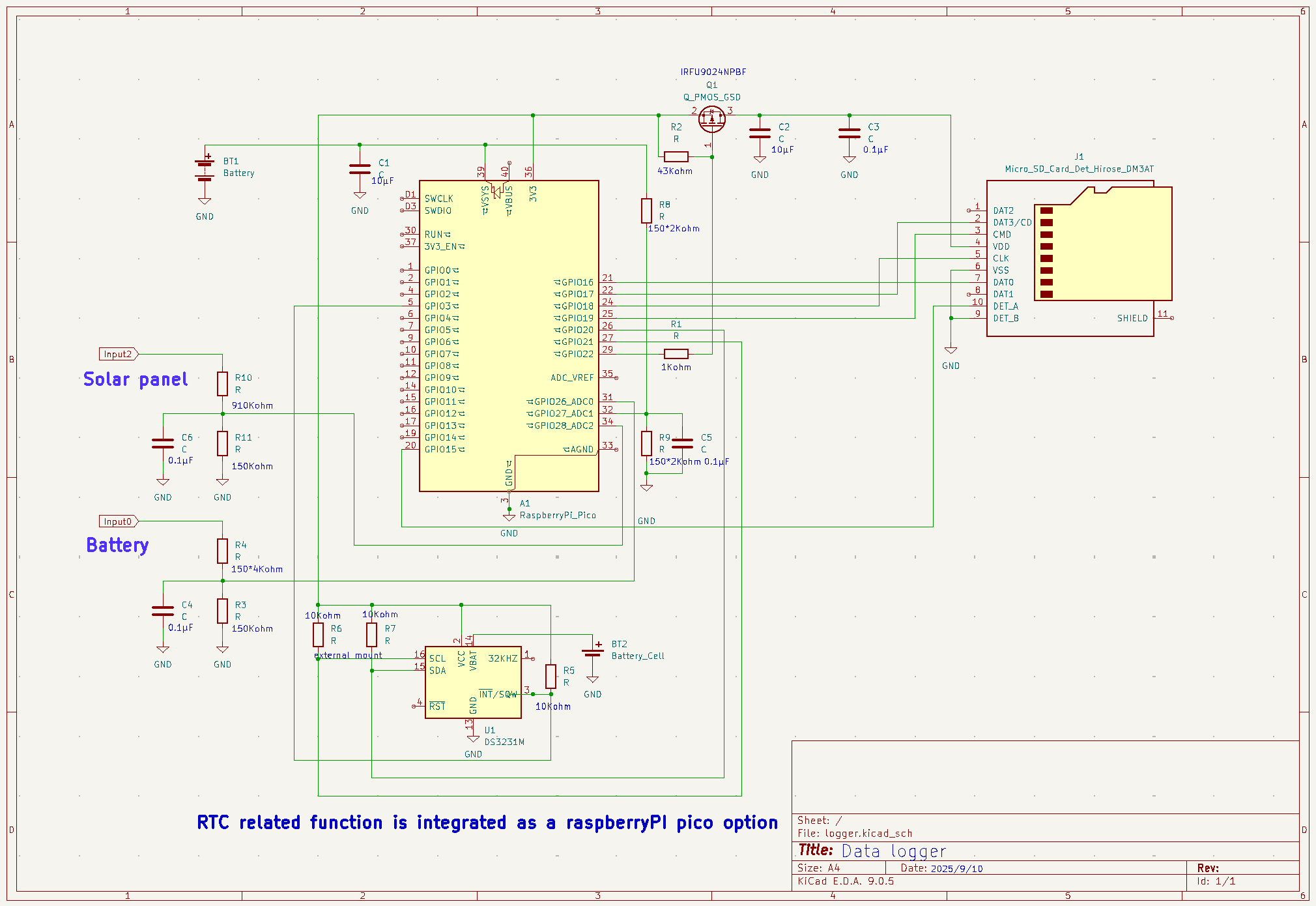Image resolution: width=1316 pixels, height=906 pixels.
Task: Select capacitor C3 symbol
Action: coord(849,133)
